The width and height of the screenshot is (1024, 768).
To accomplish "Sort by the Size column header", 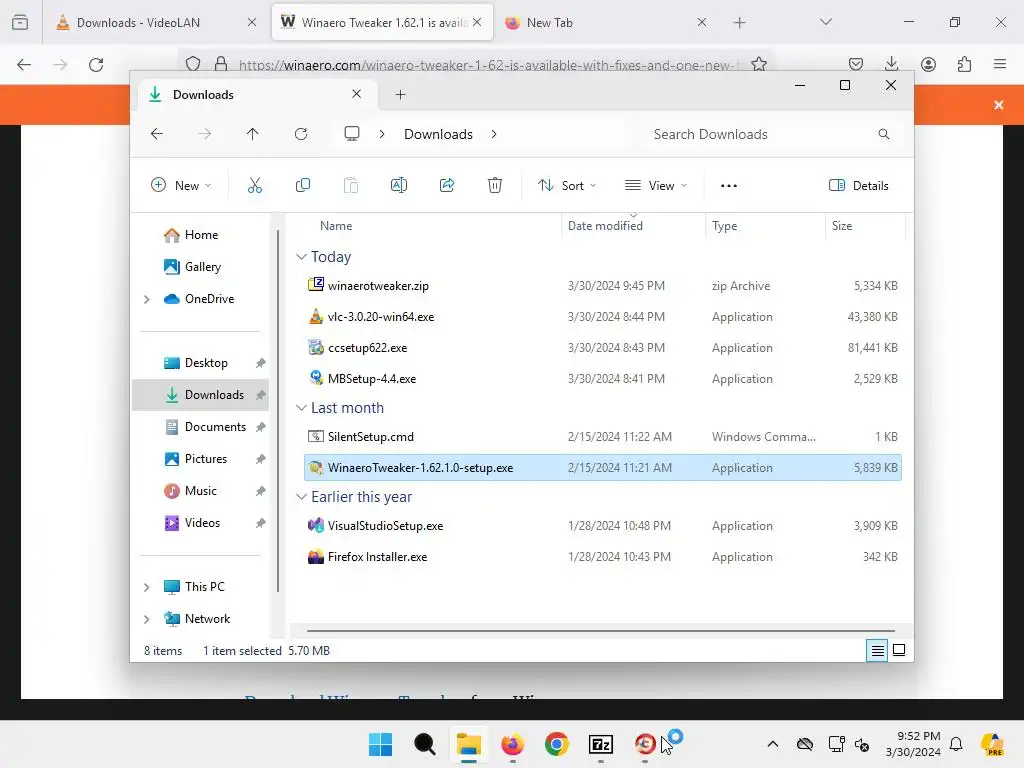I will point(842,226).
